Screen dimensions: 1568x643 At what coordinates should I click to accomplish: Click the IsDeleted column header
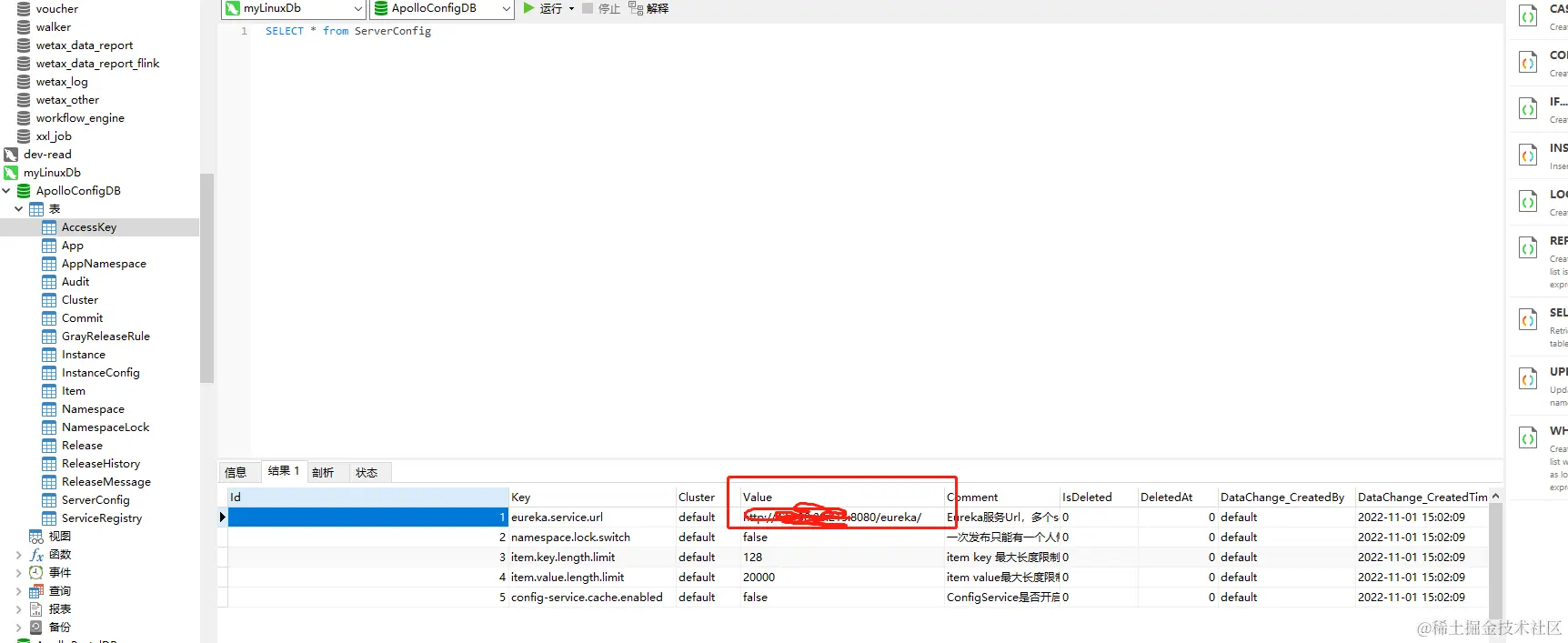pos(1098,497)
